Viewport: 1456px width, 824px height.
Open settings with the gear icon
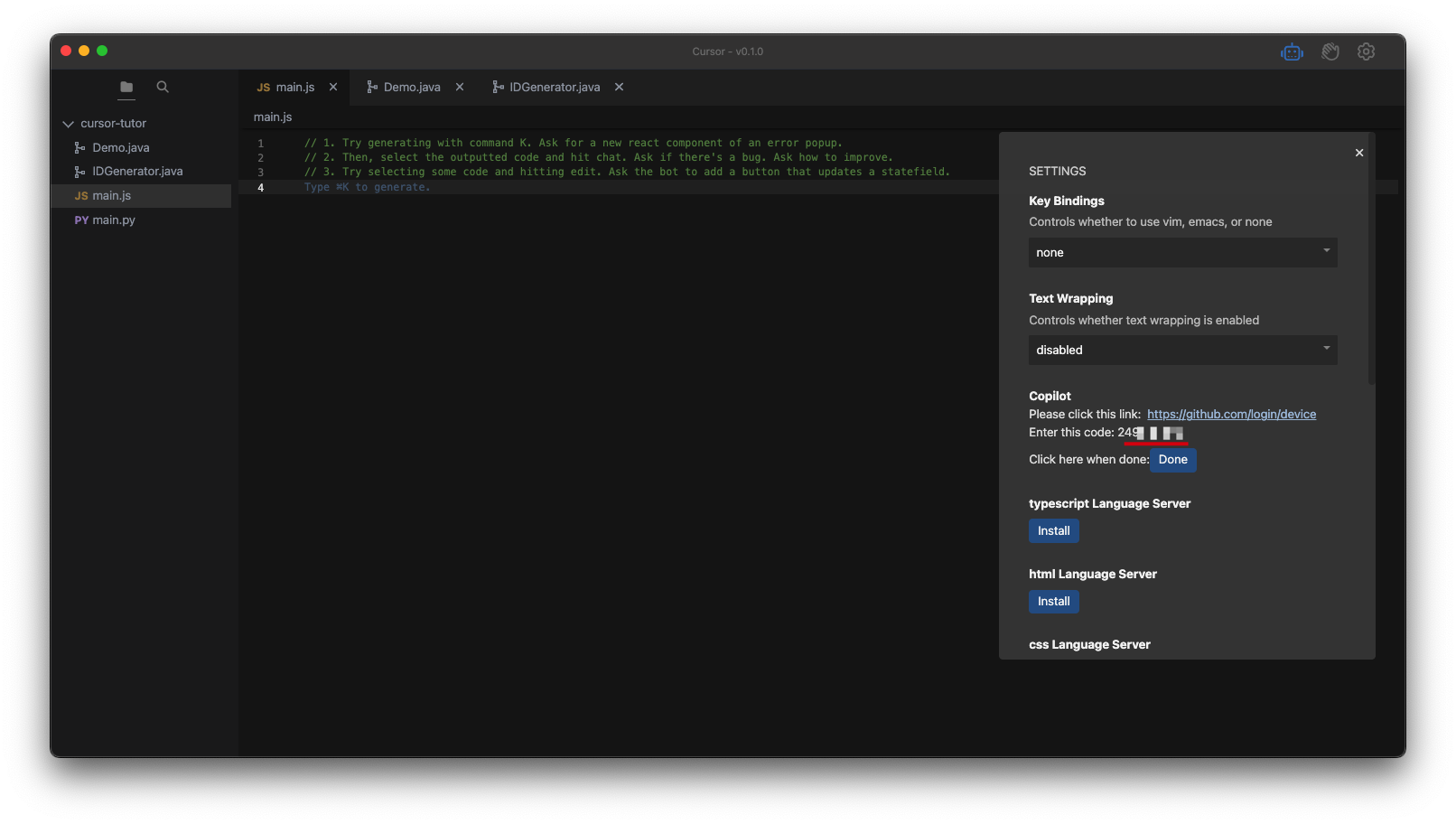click(1366, 52)
